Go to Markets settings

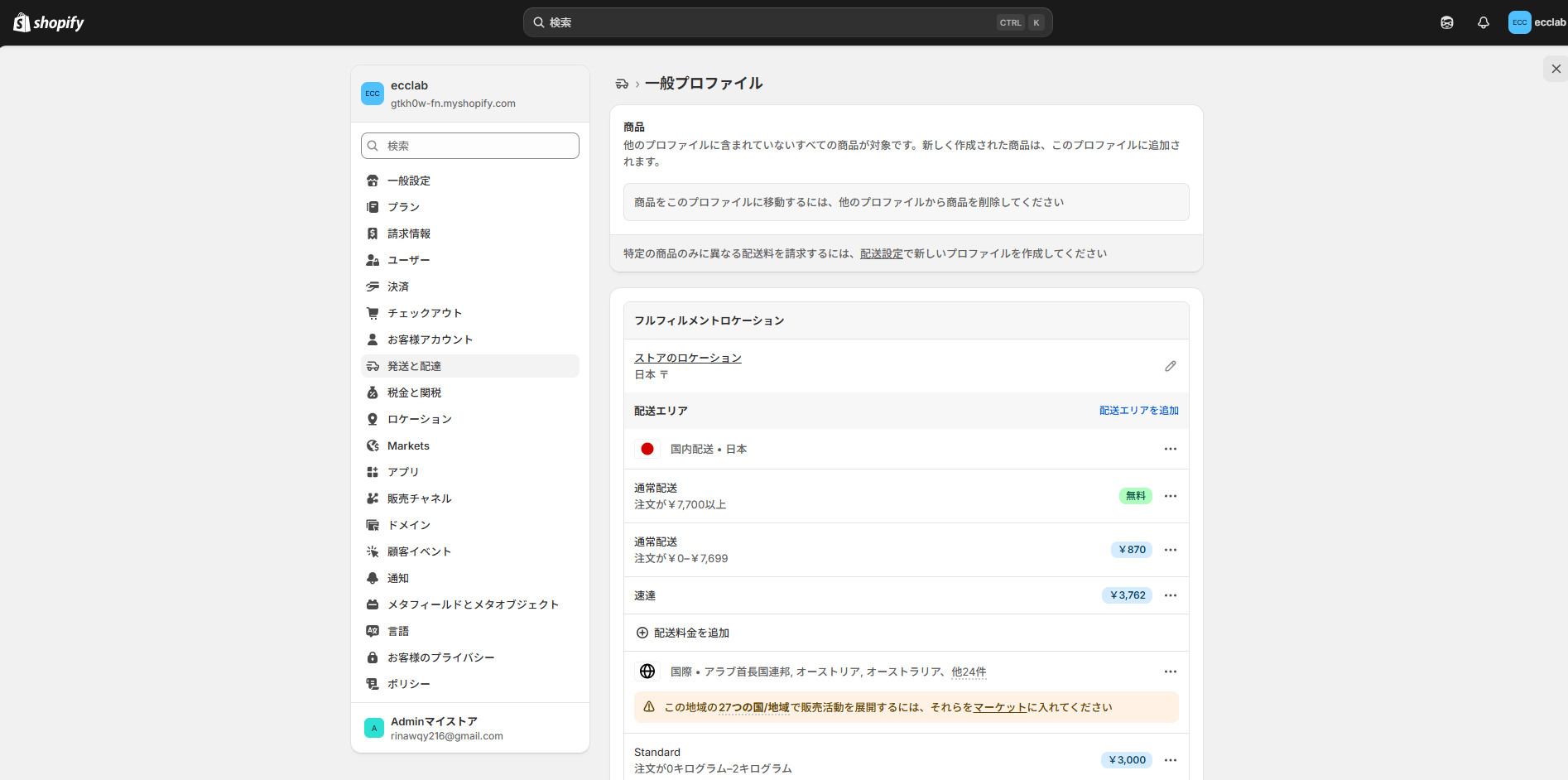click(408, 445)
